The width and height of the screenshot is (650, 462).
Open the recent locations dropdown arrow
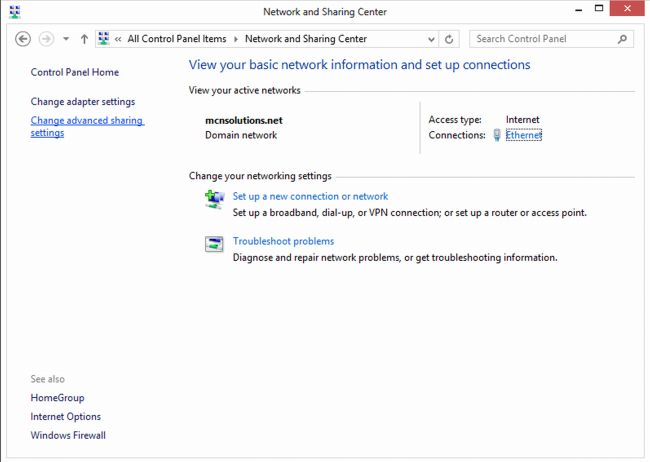(x=66, y=39)
